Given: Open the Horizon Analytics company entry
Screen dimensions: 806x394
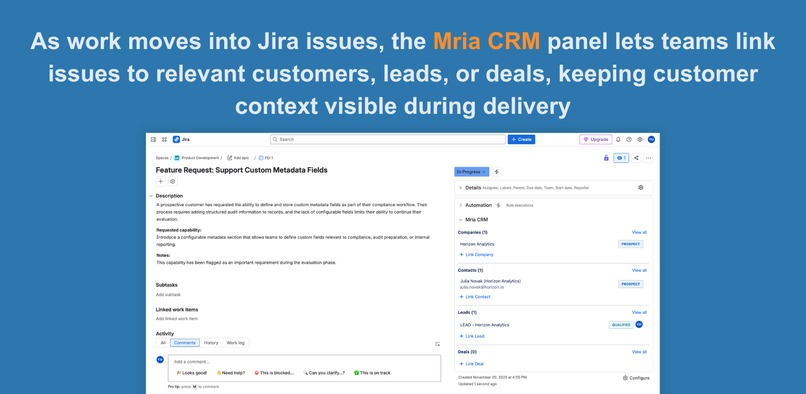Looking at the screenshot, I should click(x=477, y=244).
